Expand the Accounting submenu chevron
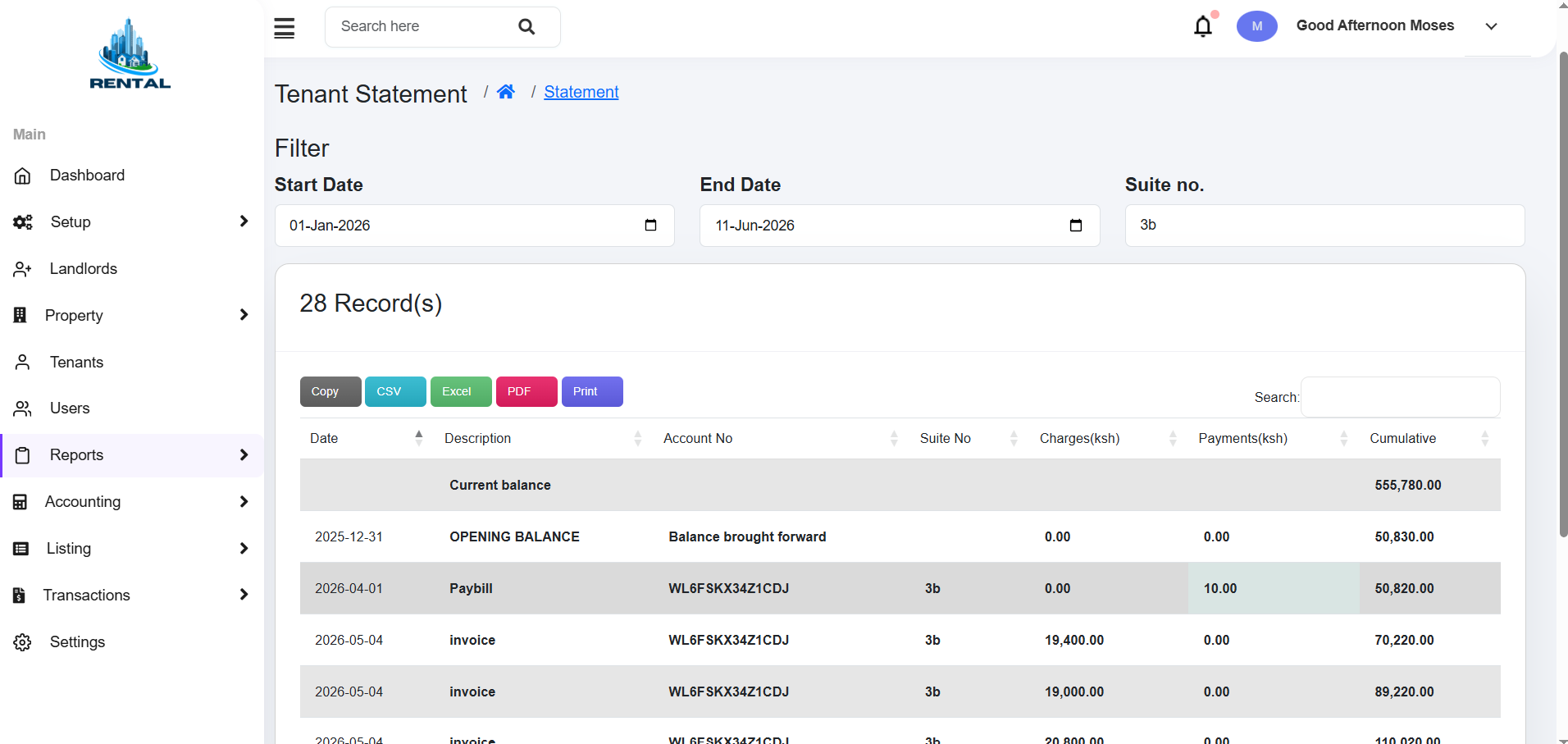Screen dimensions: 1568x744 [244, 501]
